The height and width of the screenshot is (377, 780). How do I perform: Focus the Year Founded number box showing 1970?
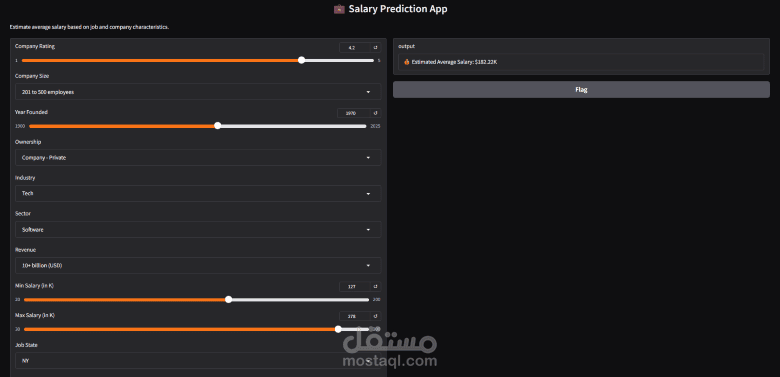point(354,113)
